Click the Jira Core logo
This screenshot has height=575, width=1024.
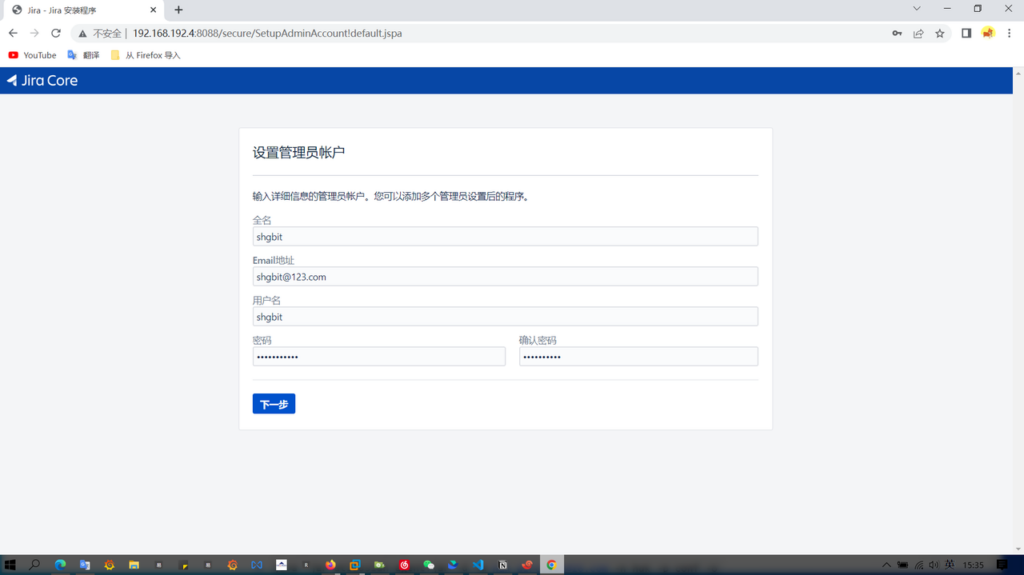42,80
